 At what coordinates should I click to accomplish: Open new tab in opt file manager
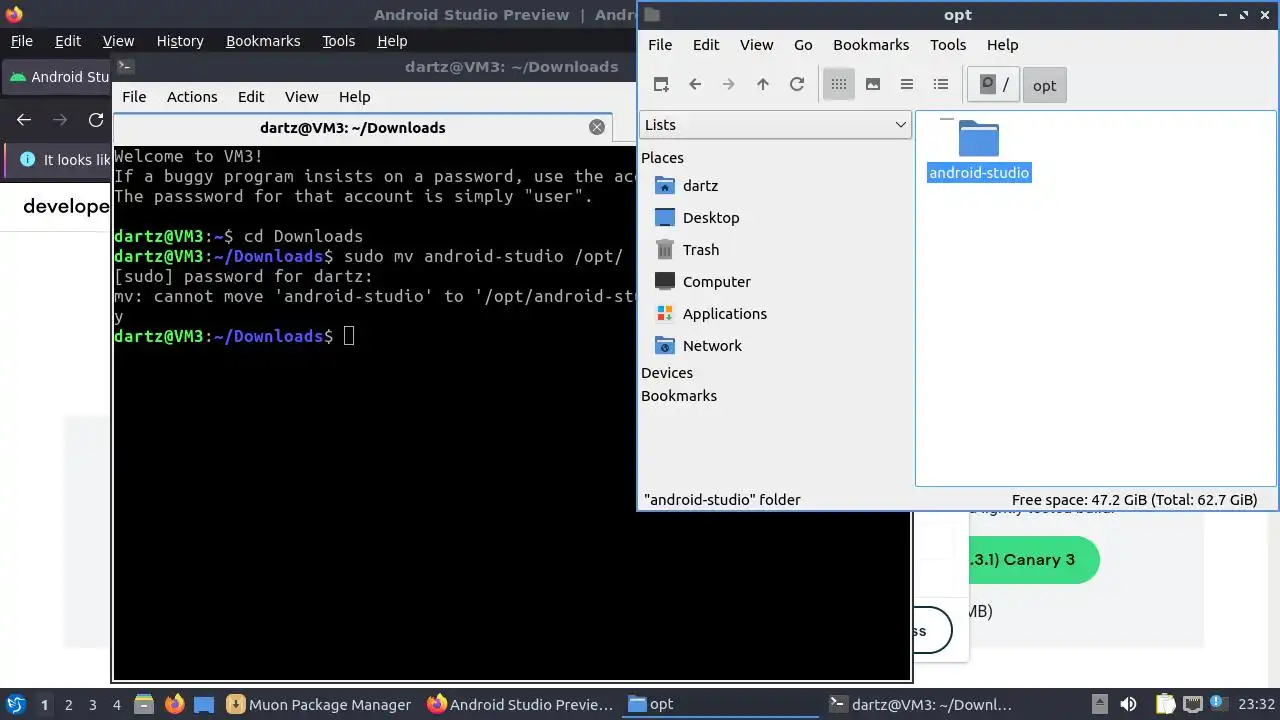pyautogui.click(x=661, y=84)
